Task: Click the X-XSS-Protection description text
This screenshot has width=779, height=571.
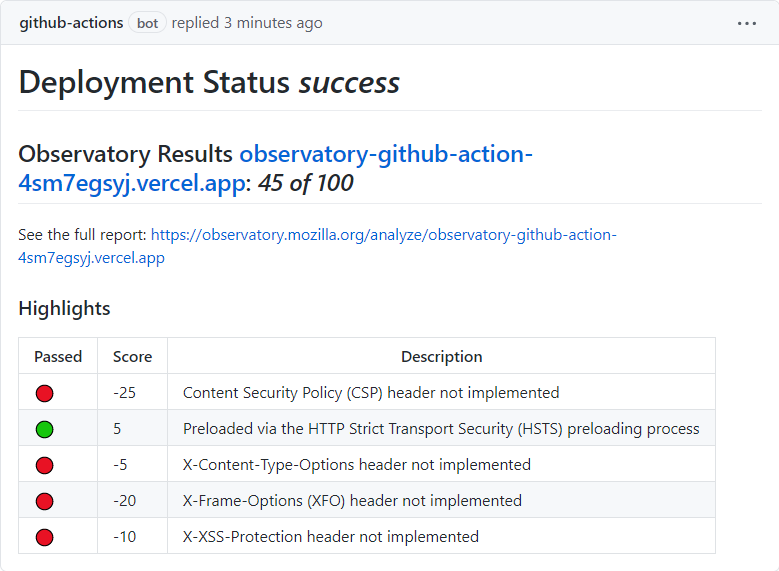Action: 331,537
